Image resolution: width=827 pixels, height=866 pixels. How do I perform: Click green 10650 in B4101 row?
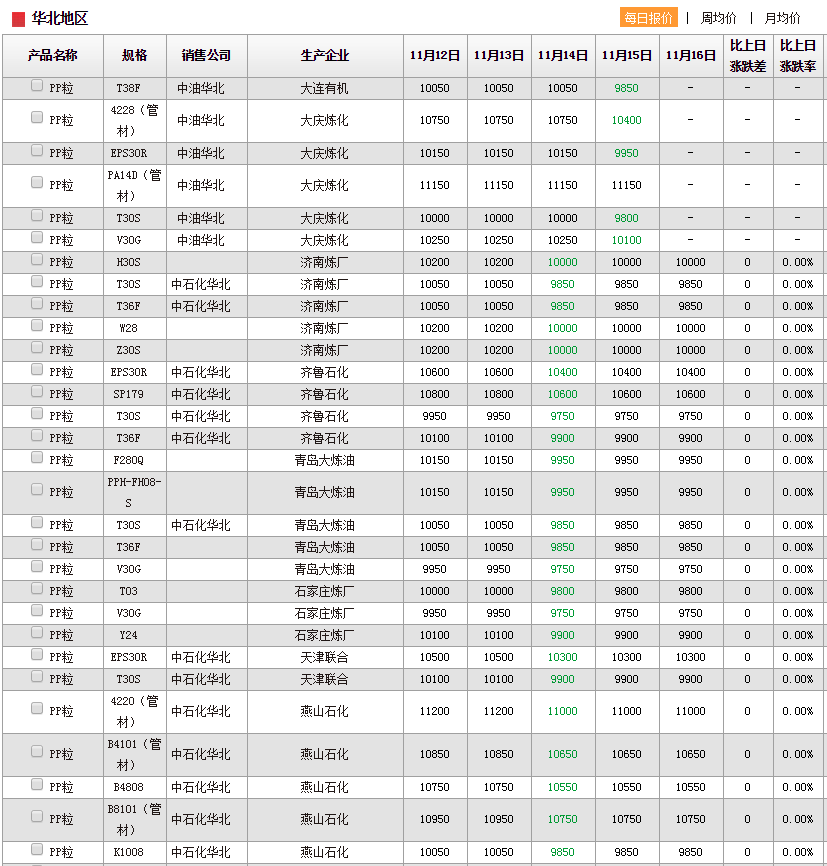pos(562,754)
